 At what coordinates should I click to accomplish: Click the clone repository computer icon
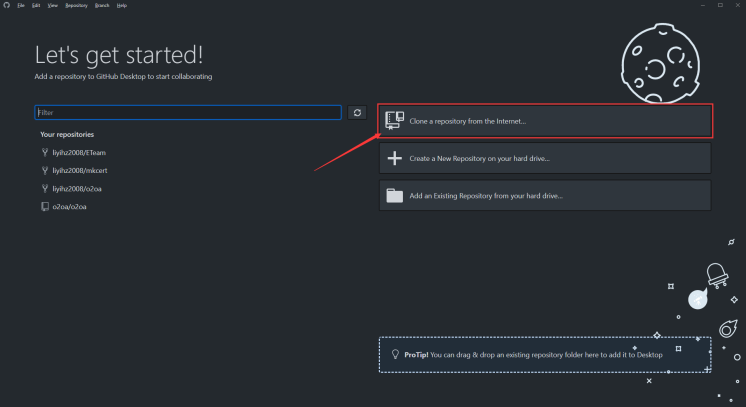394,120
